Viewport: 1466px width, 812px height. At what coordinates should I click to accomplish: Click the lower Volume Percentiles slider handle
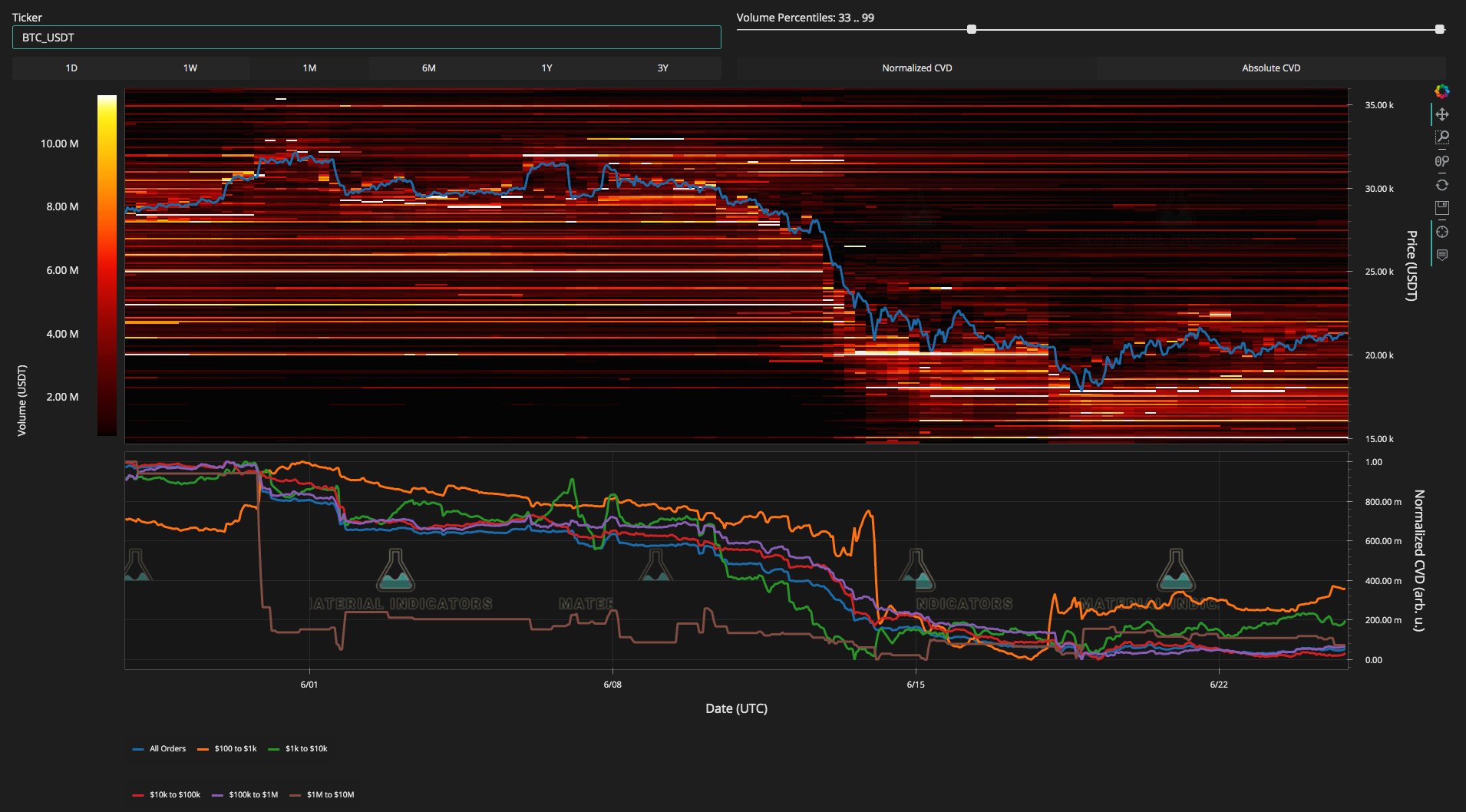[x=972, y=29]
